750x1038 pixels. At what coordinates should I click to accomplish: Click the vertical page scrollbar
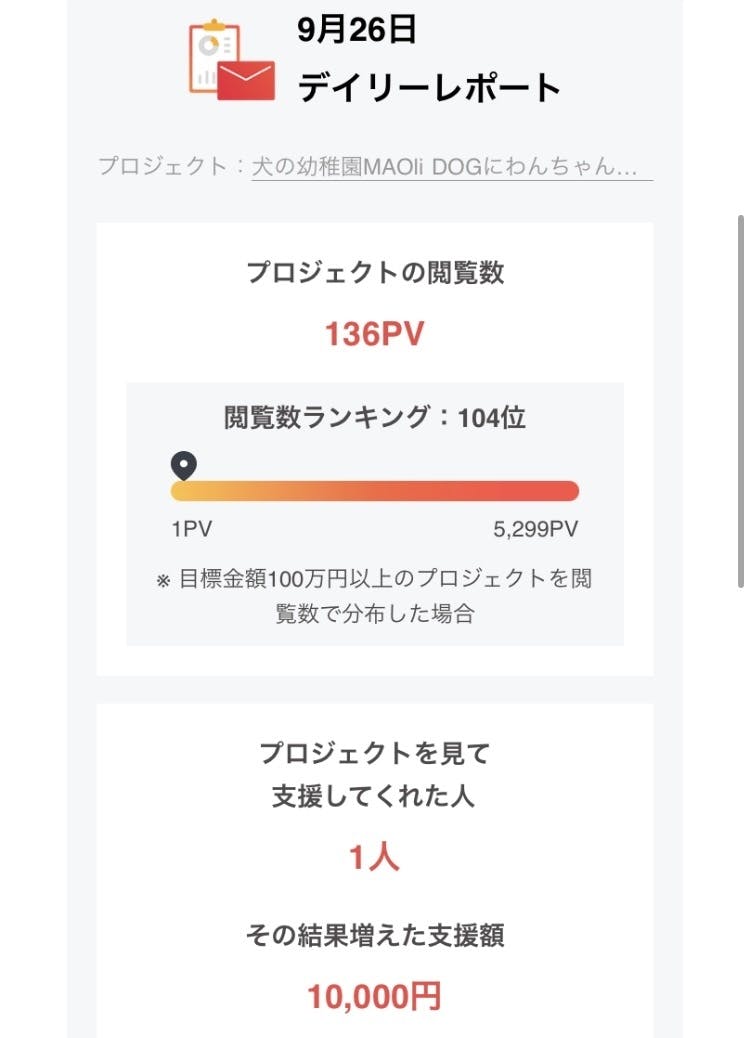740,400
